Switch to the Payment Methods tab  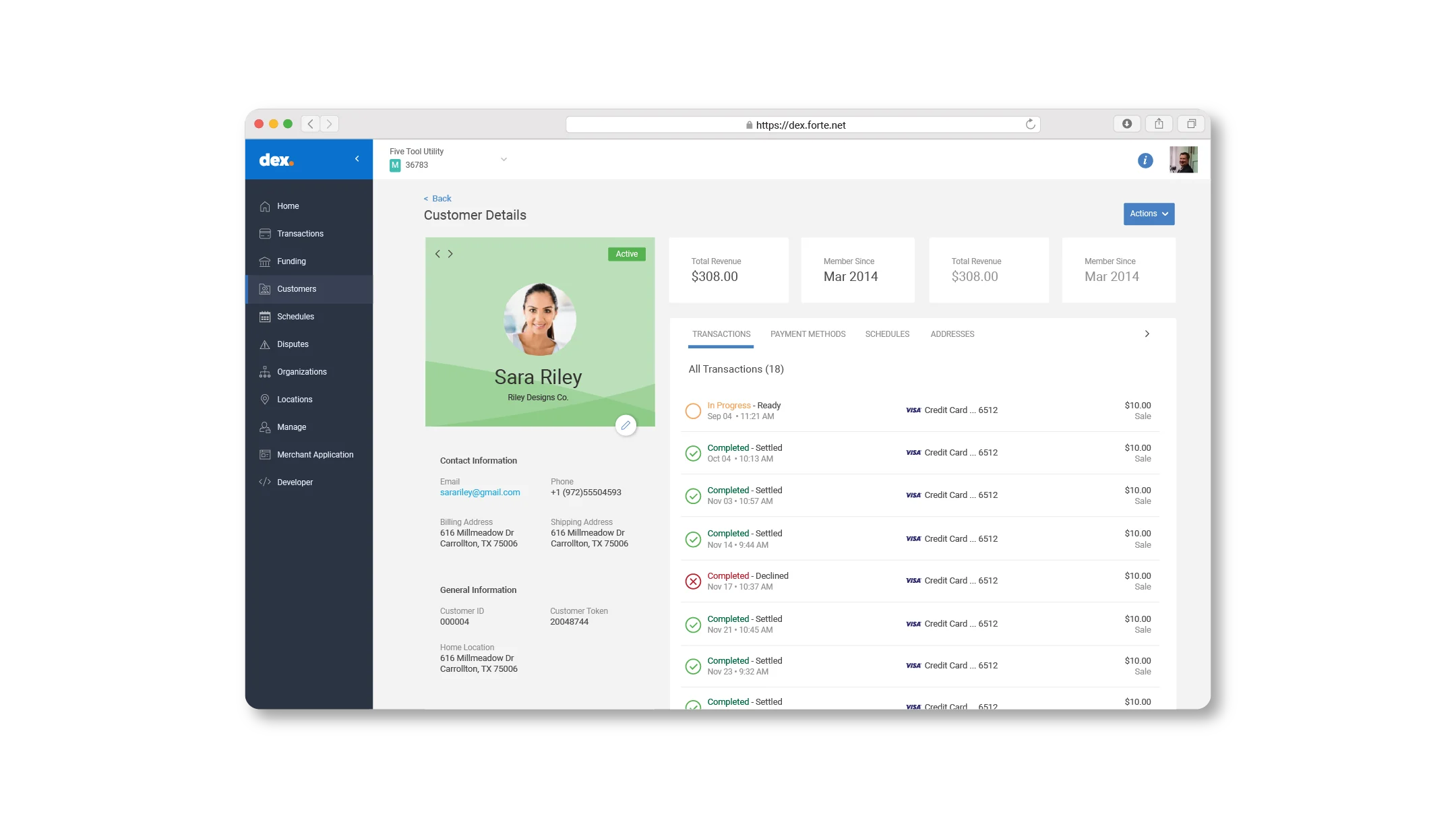808,334
